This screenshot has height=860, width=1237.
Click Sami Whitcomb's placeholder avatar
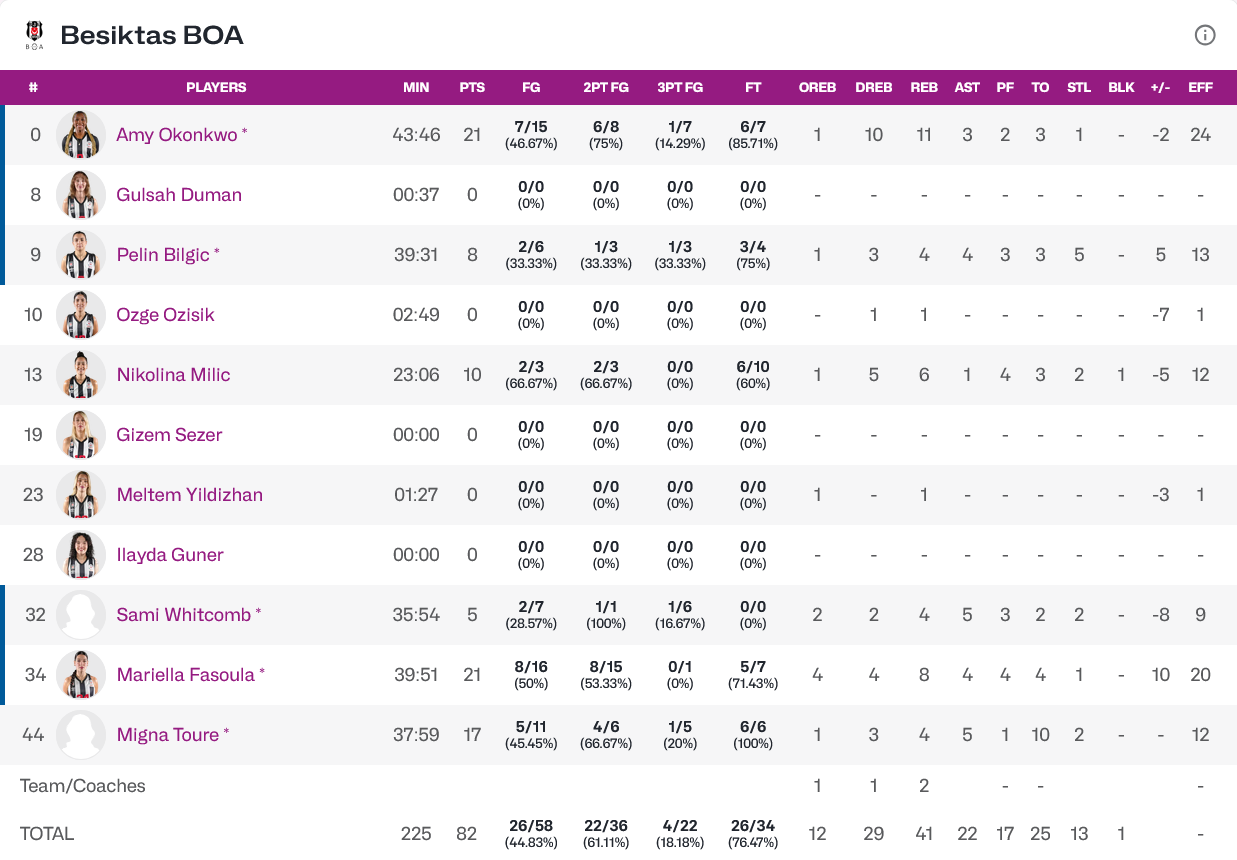(x=81, y=615)
